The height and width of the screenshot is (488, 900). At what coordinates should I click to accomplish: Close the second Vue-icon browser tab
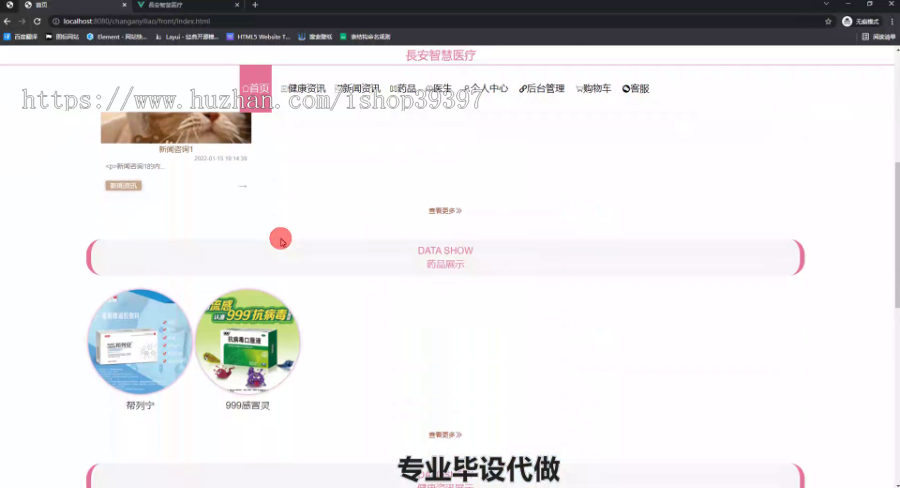(x=237, y=5)
